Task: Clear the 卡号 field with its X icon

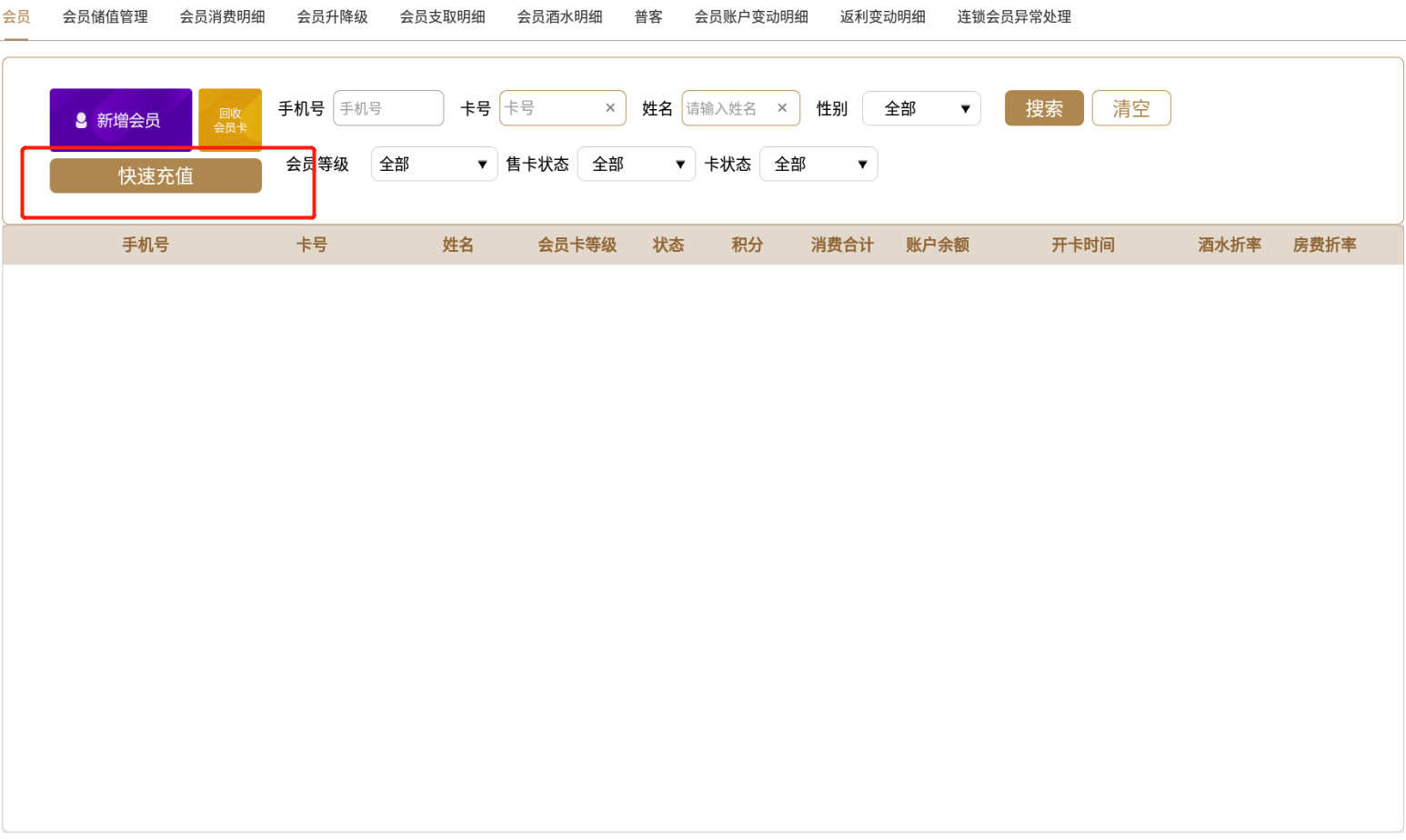Action: tap(610, 108)
